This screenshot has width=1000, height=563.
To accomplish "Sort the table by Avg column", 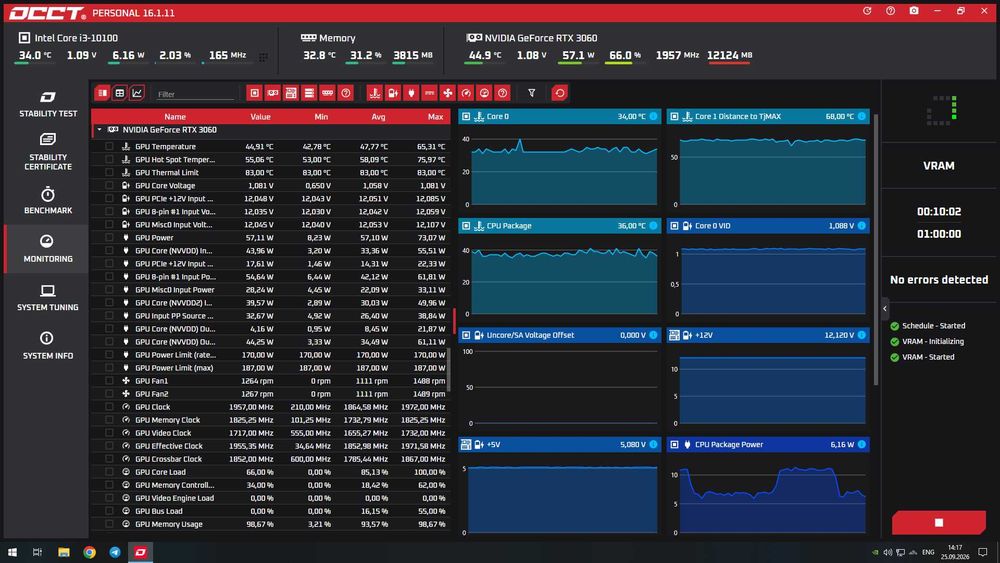I will point(378,117).
